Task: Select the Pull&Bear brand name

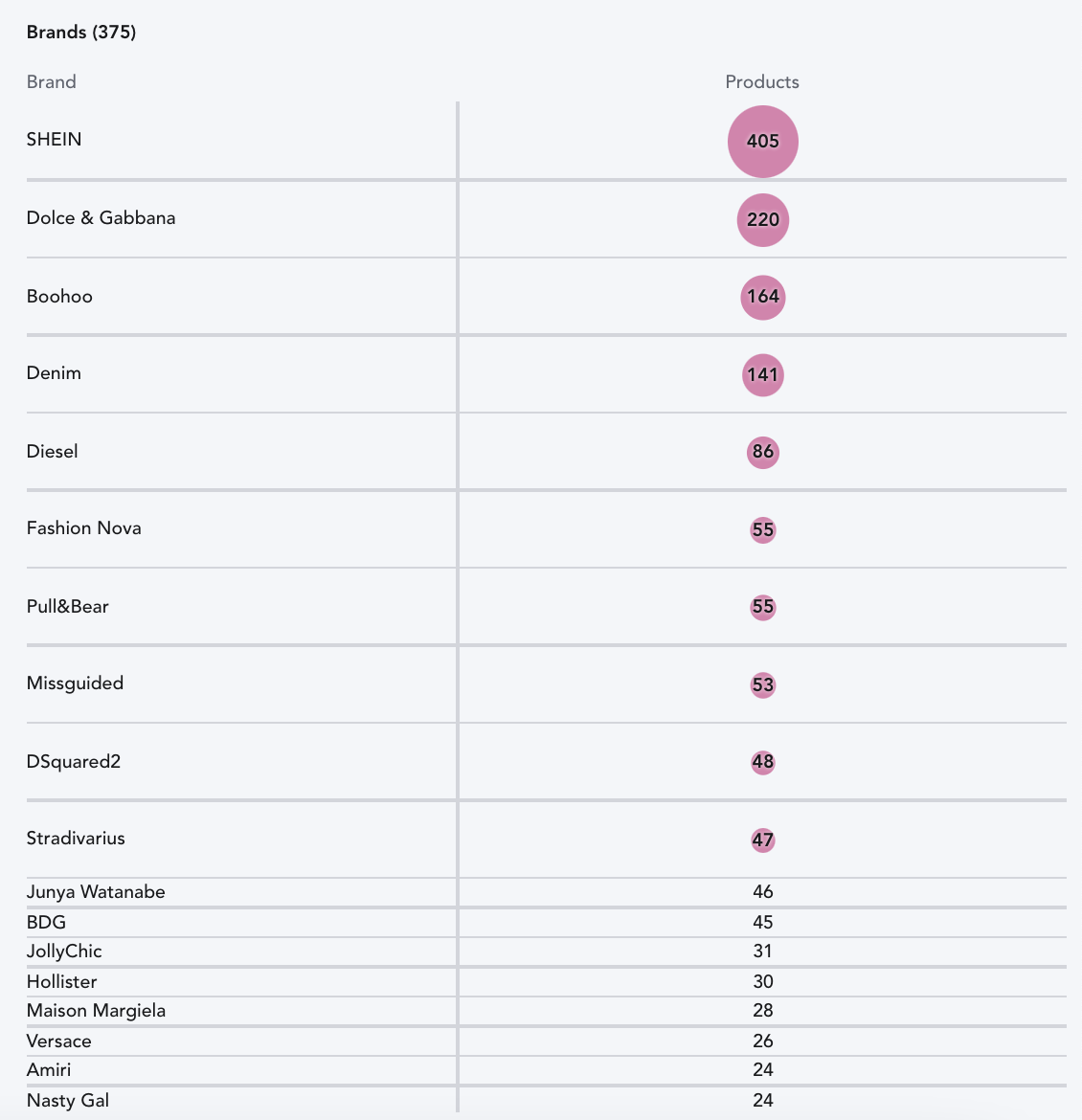Action: [x=68, y=607]
